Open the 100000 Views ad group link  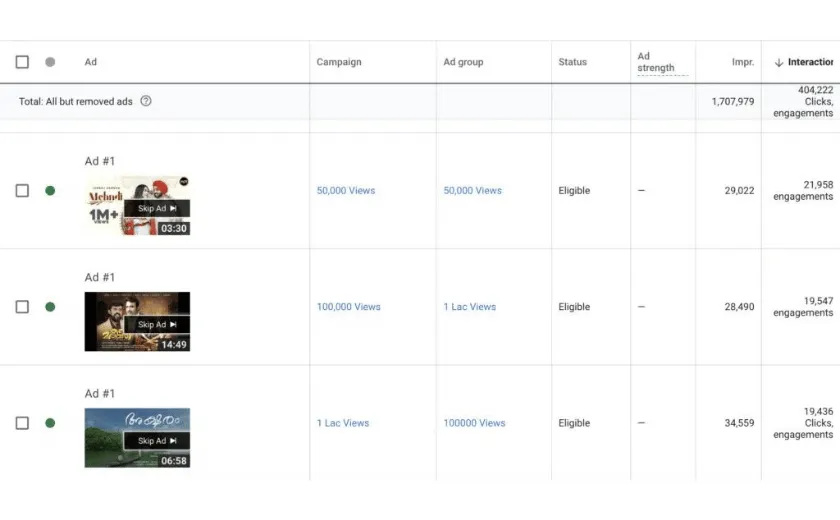point(474,423)
